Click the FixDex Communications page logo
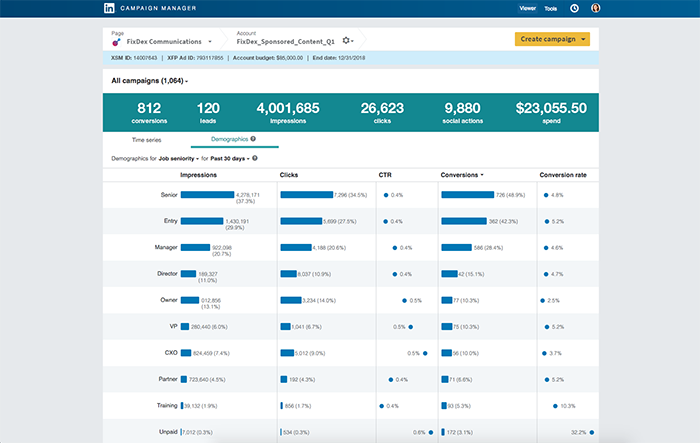The image size is (700, 443). tap(117, 42)
